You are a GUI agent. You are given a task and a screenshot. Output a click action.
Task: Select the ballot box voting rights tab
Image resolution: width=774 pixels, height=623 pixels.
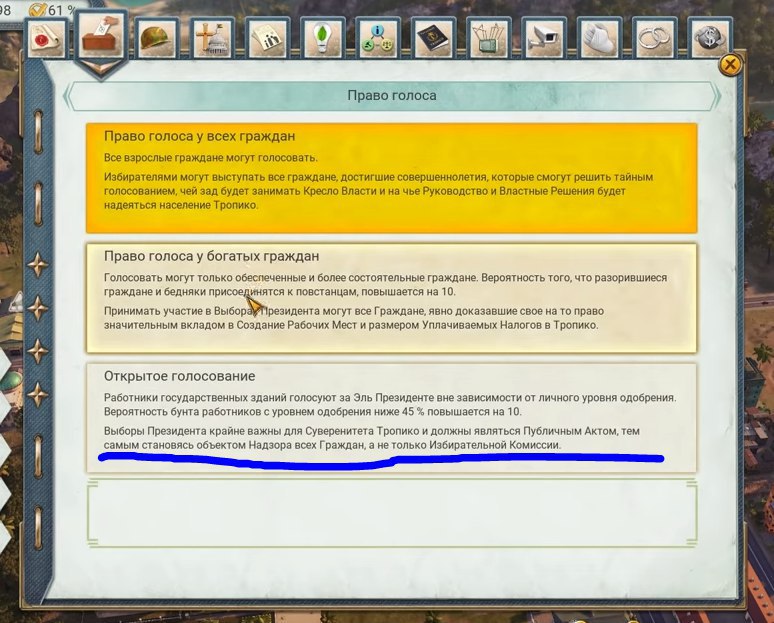tap(101, 37)
